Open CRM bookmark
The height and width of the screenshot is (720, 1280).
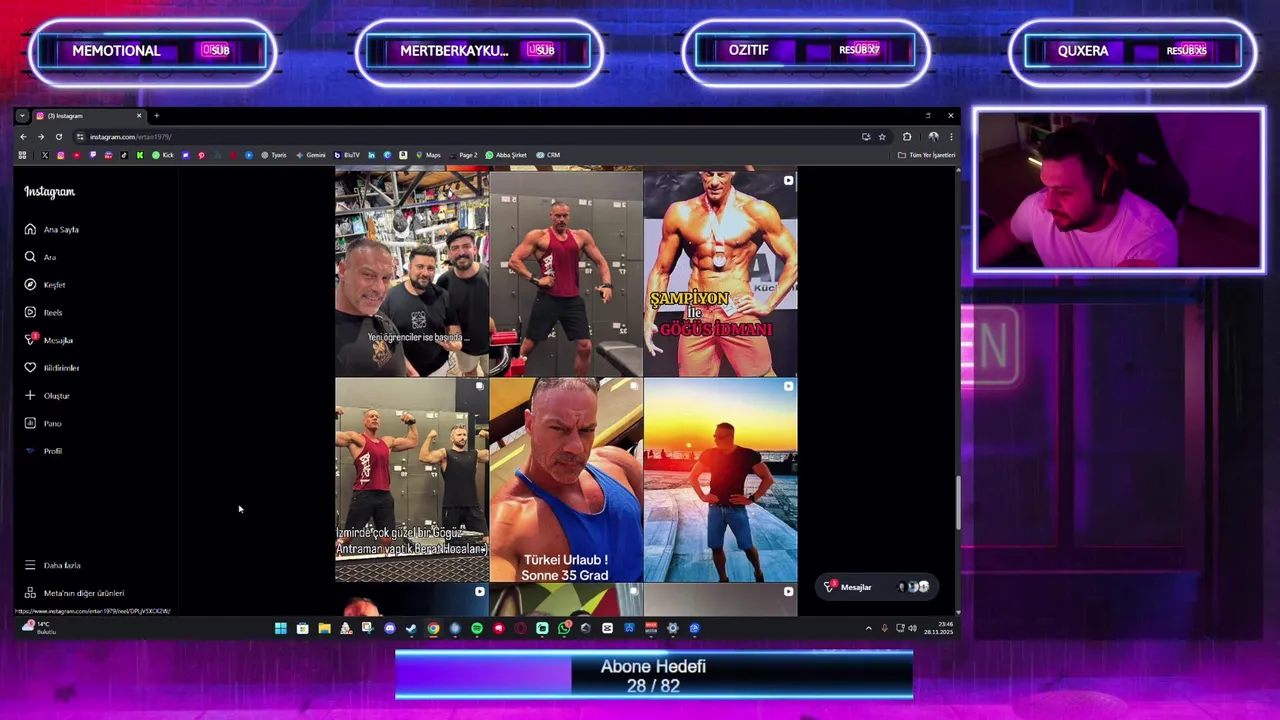pyautogui.click(x=548, y=155)
